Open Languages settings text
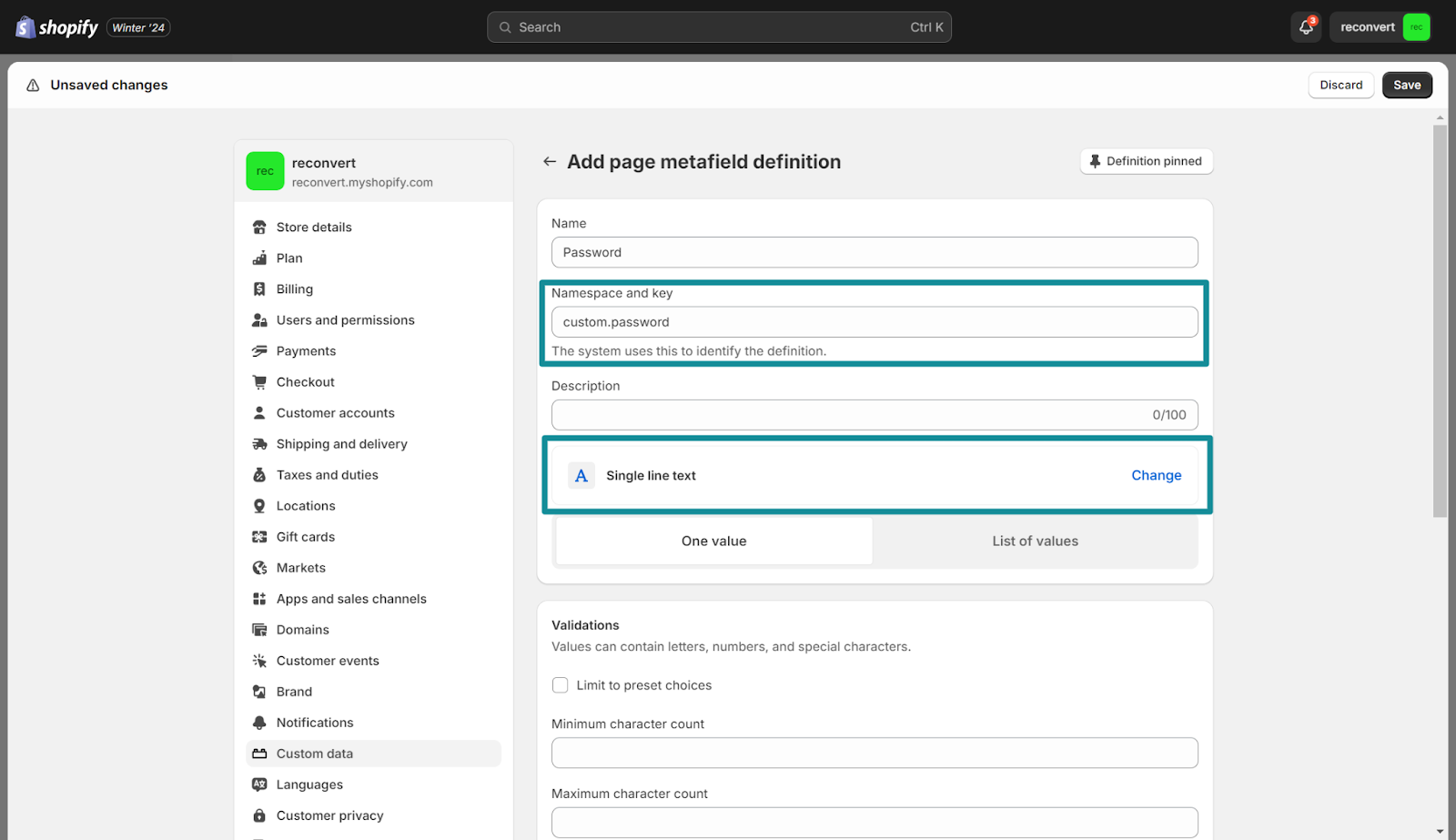 point(309,784)
